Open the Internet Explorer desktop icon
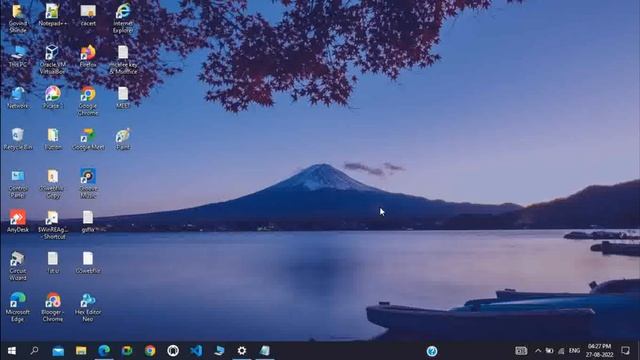The width and height of the screenshot is (640, 360). [123, 18]
